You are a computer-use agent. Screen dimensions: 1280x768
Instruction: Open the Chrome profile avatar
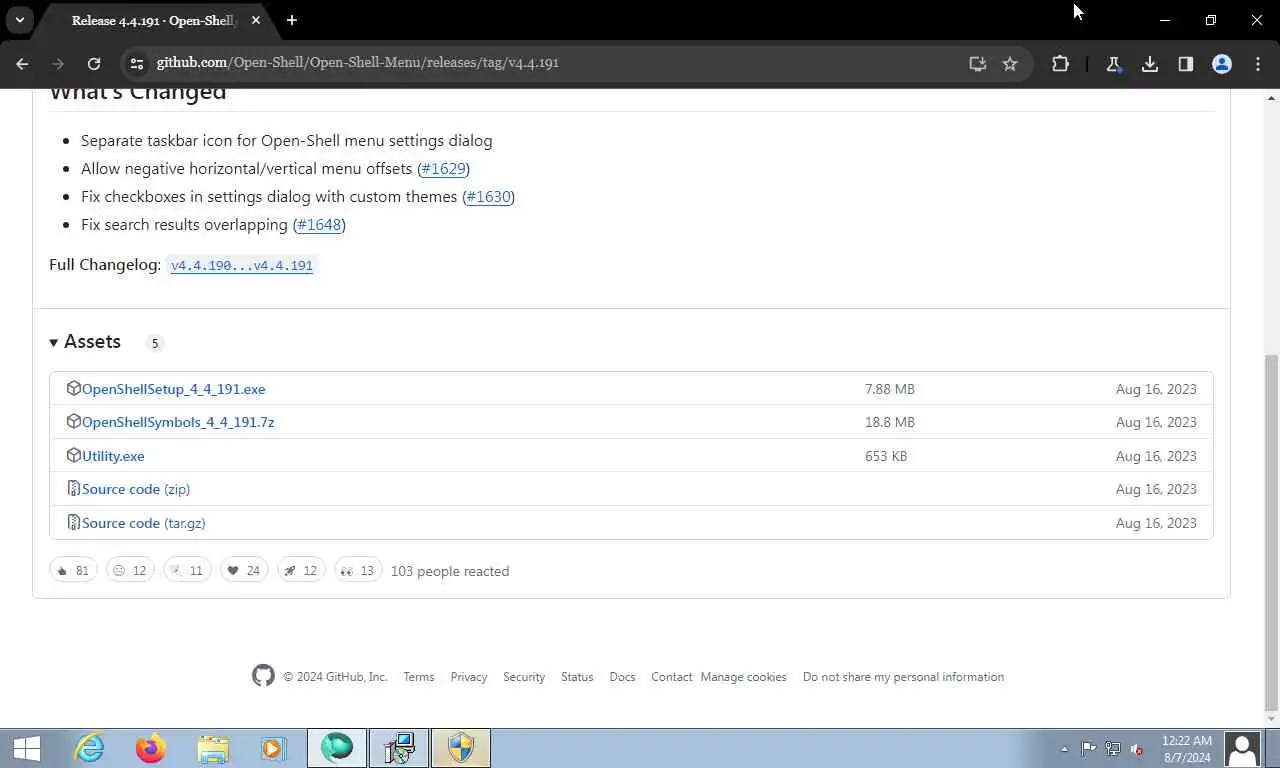[x=1222, y=63]
